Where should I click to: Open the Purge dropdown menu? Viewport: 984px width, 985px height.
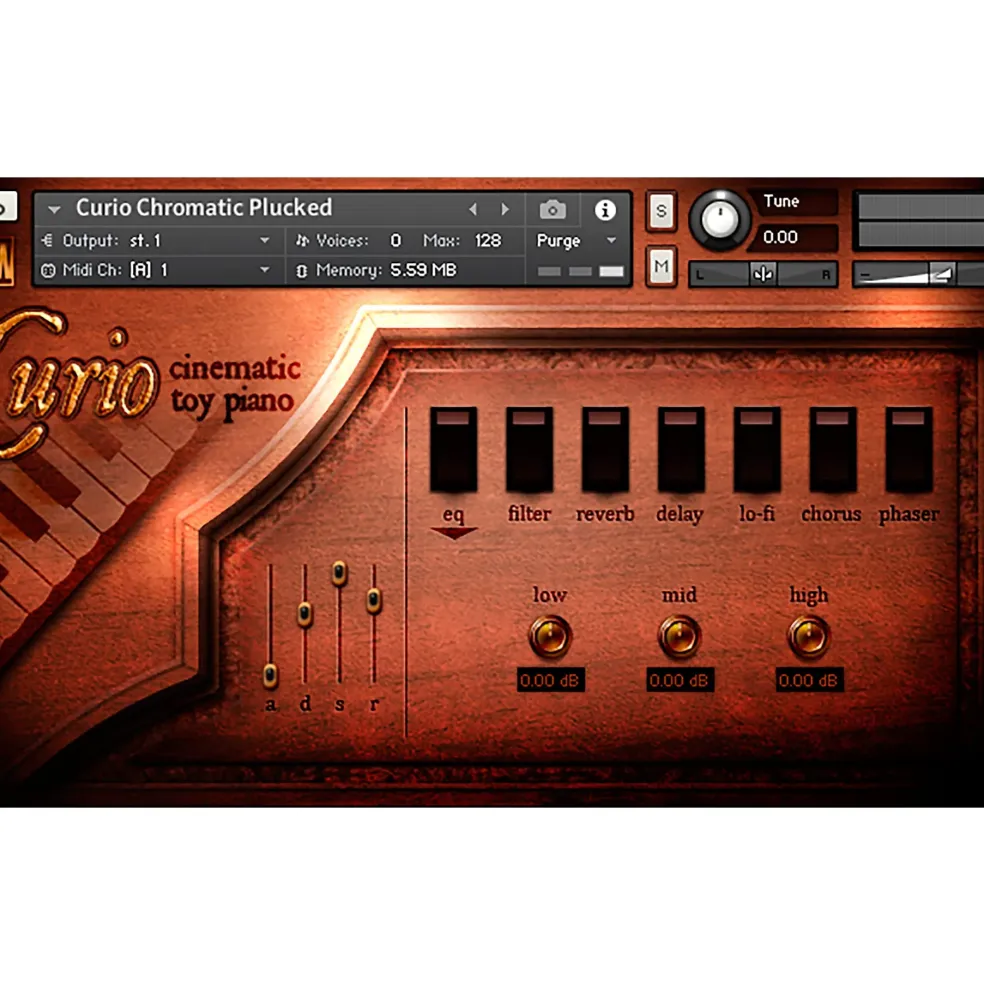[x=611, y=240]
